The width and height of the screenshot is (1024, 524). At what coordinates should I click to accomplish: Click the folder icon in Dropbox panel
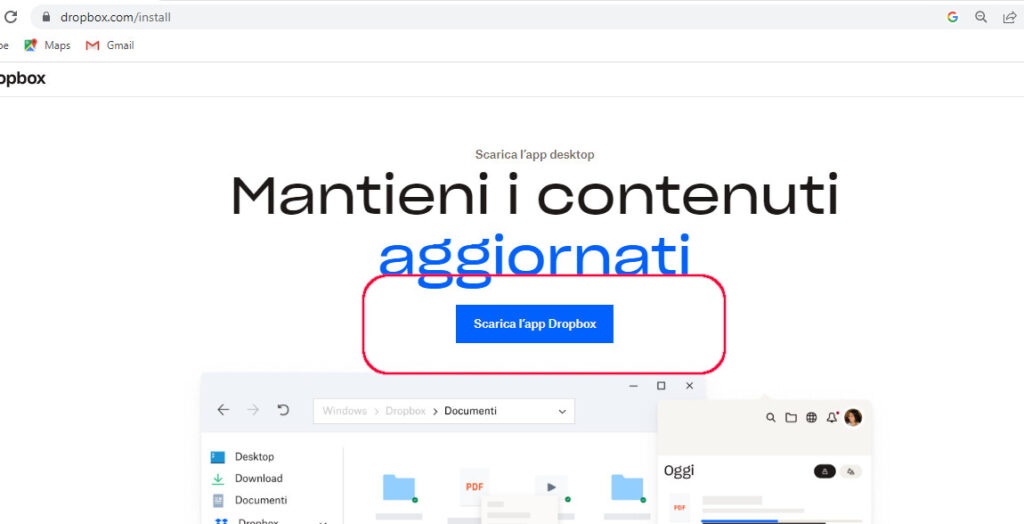click(791, 418)
